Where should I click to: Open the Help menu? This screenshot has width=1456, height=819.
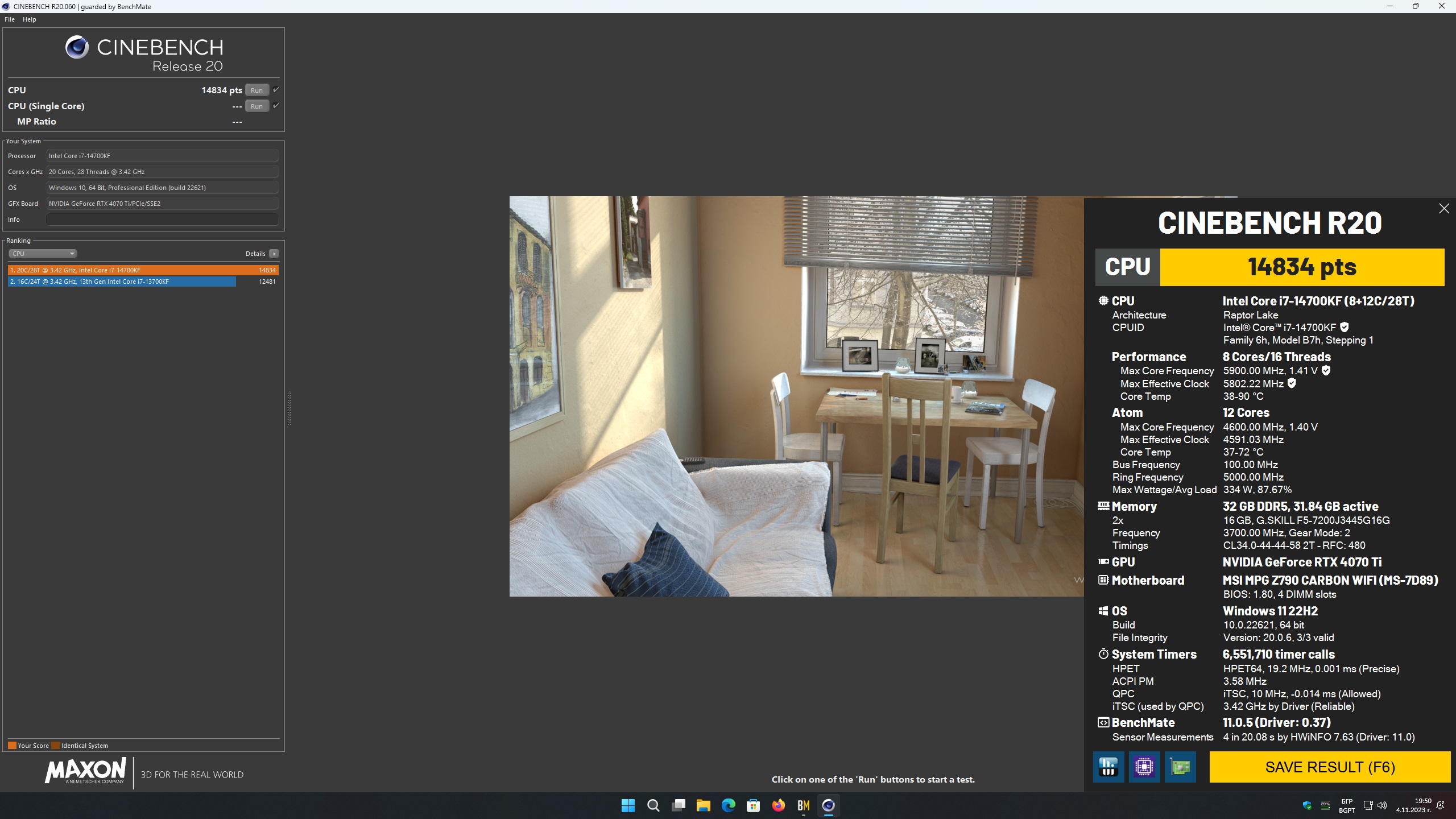(30, 19)
